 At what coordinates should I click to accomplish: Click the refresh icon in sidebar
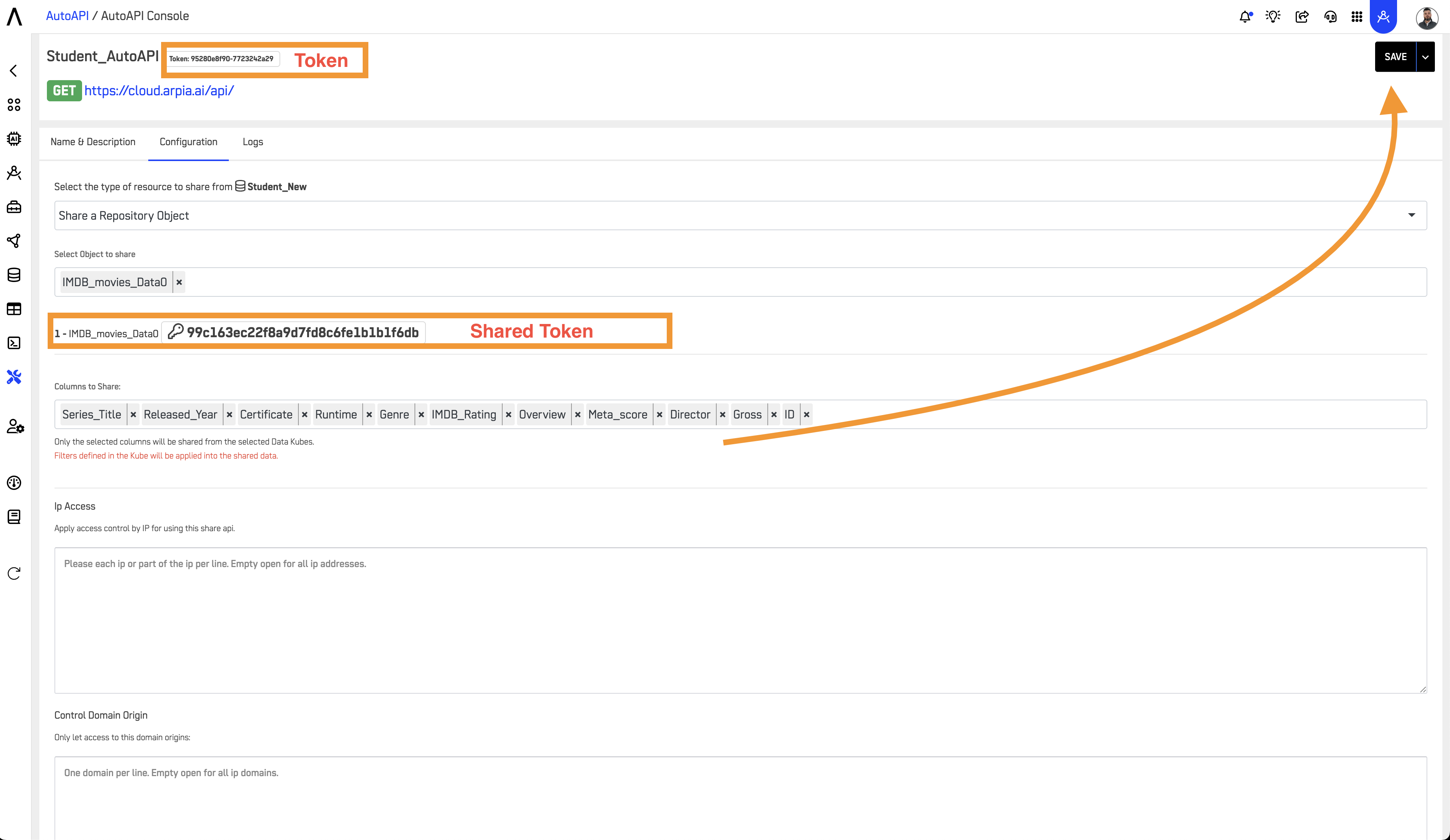(x=14, y=573)
